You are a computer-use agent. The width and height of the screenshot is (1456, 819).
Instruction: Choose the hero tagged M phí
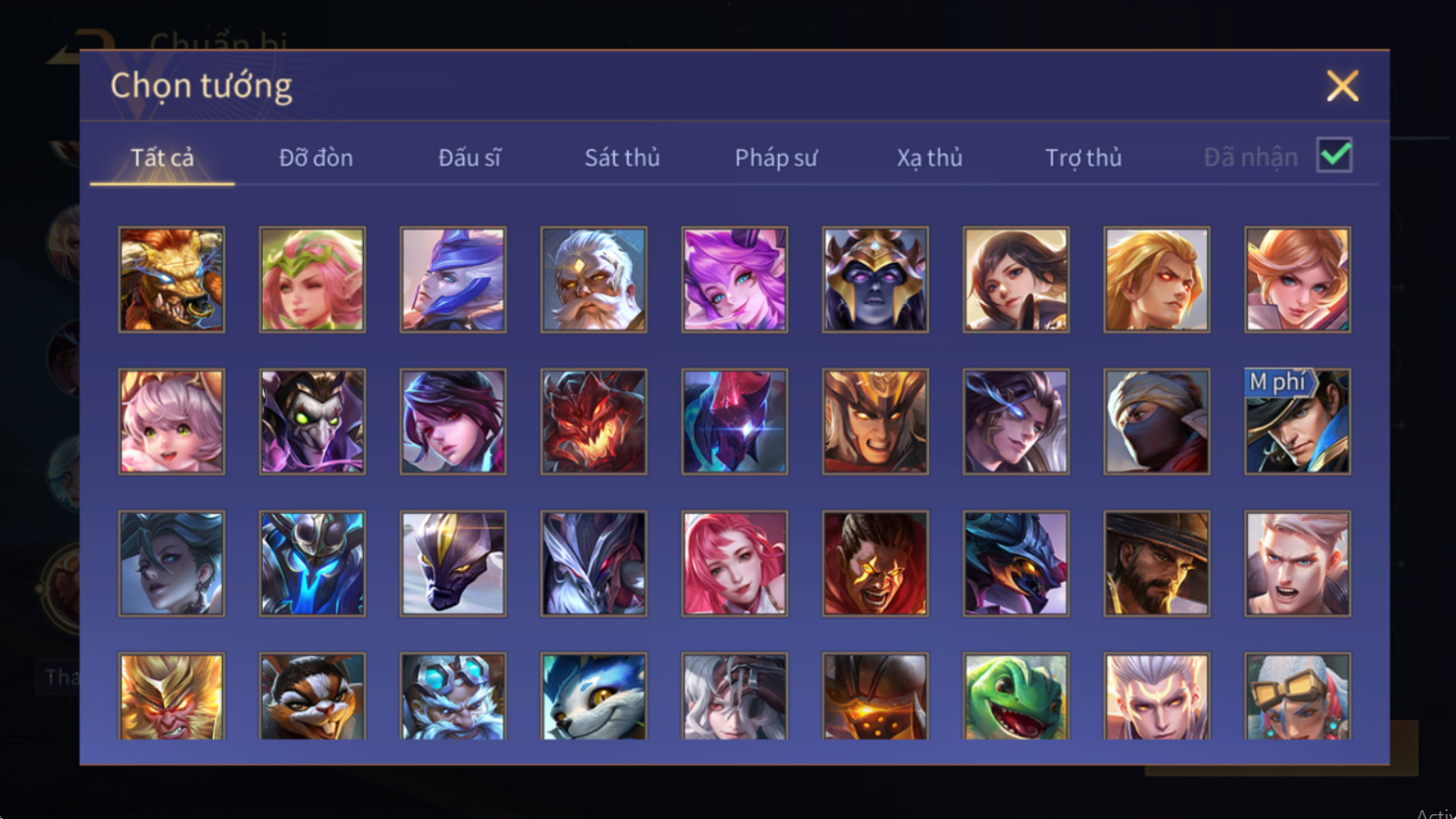(1298, 422)
